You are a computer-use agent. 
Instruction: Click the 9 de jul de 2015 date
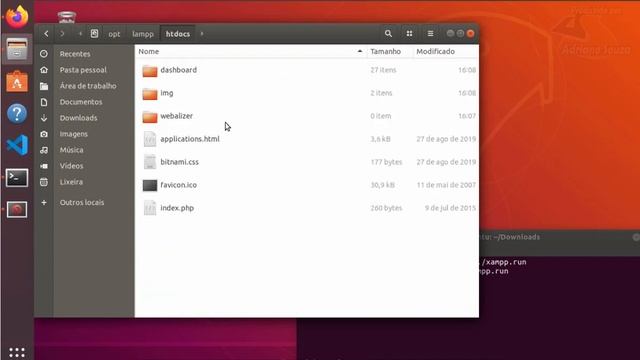point(450,208)
